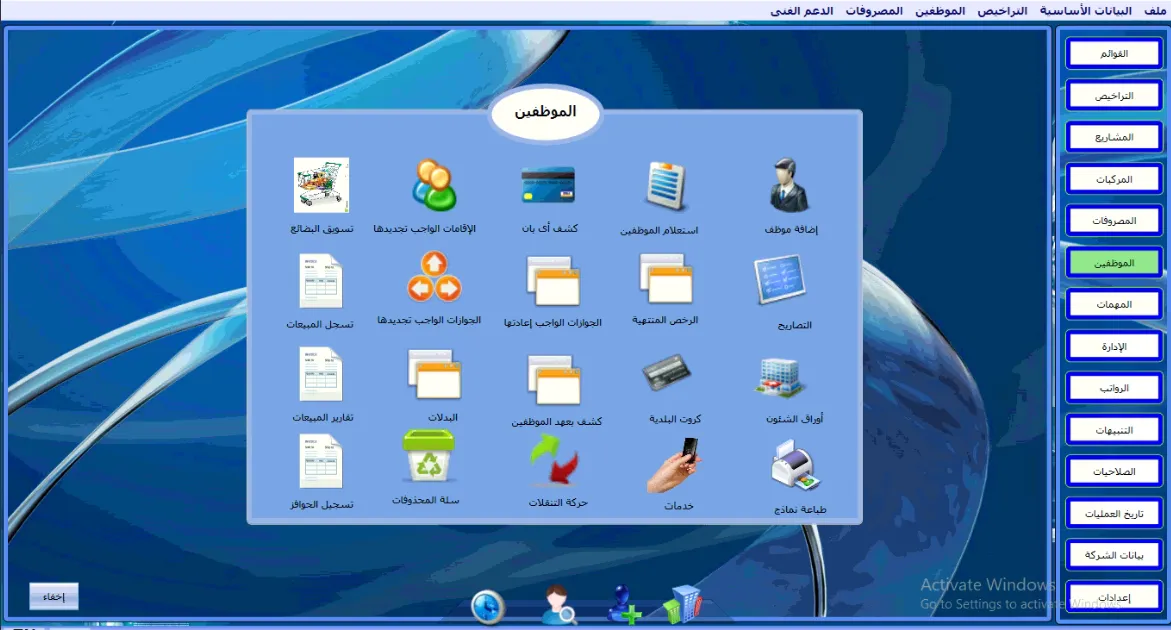Click the الصلاحيات sidebar button
The image size is (1171, 630).
click(x=1113, y=472)
